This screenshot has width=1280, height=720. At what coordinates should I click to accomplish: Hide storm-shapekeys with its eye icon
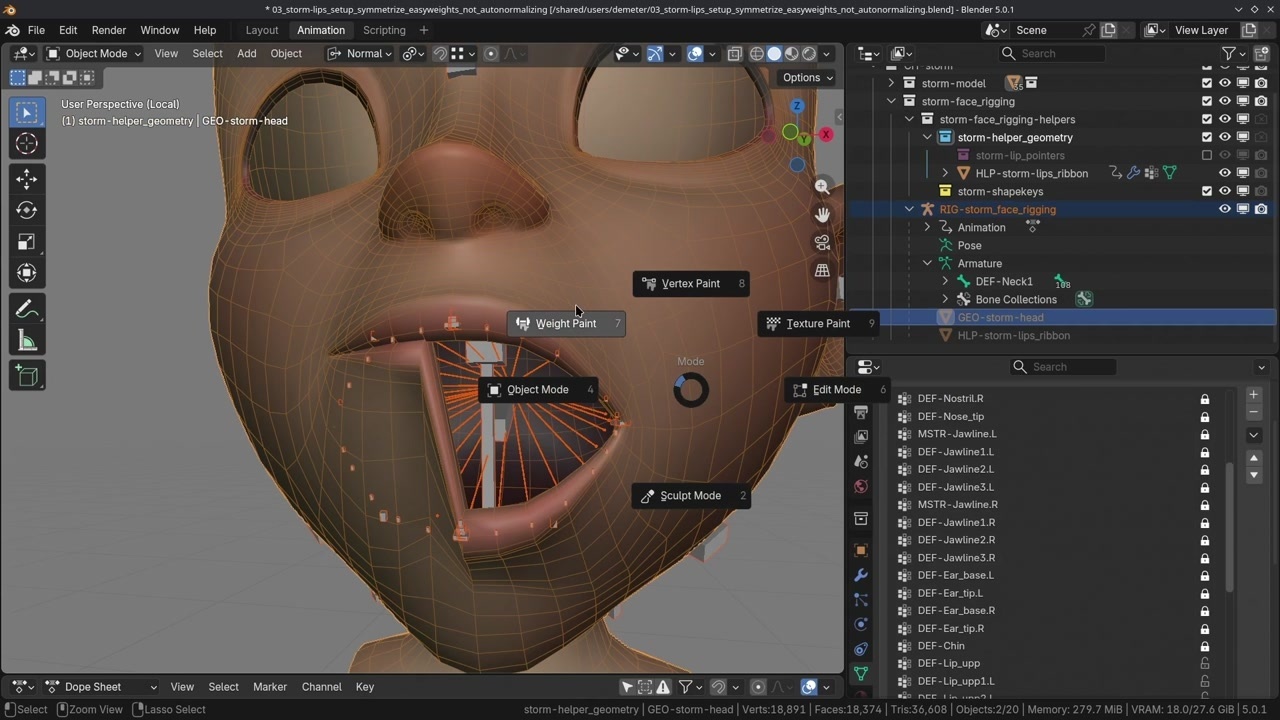click(1224, 192)
